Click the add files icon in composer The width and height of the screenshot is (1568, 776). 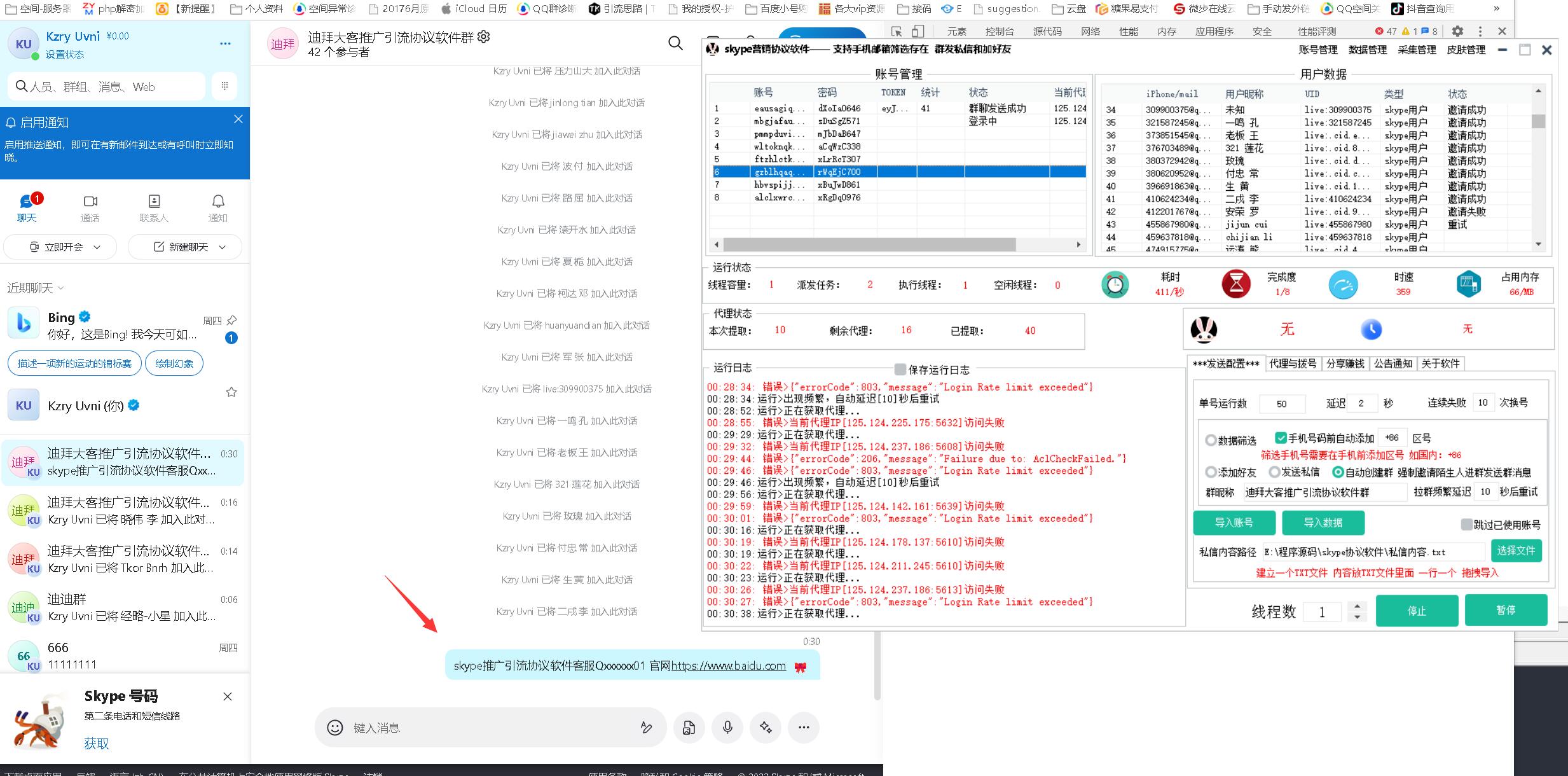[689, 728]
